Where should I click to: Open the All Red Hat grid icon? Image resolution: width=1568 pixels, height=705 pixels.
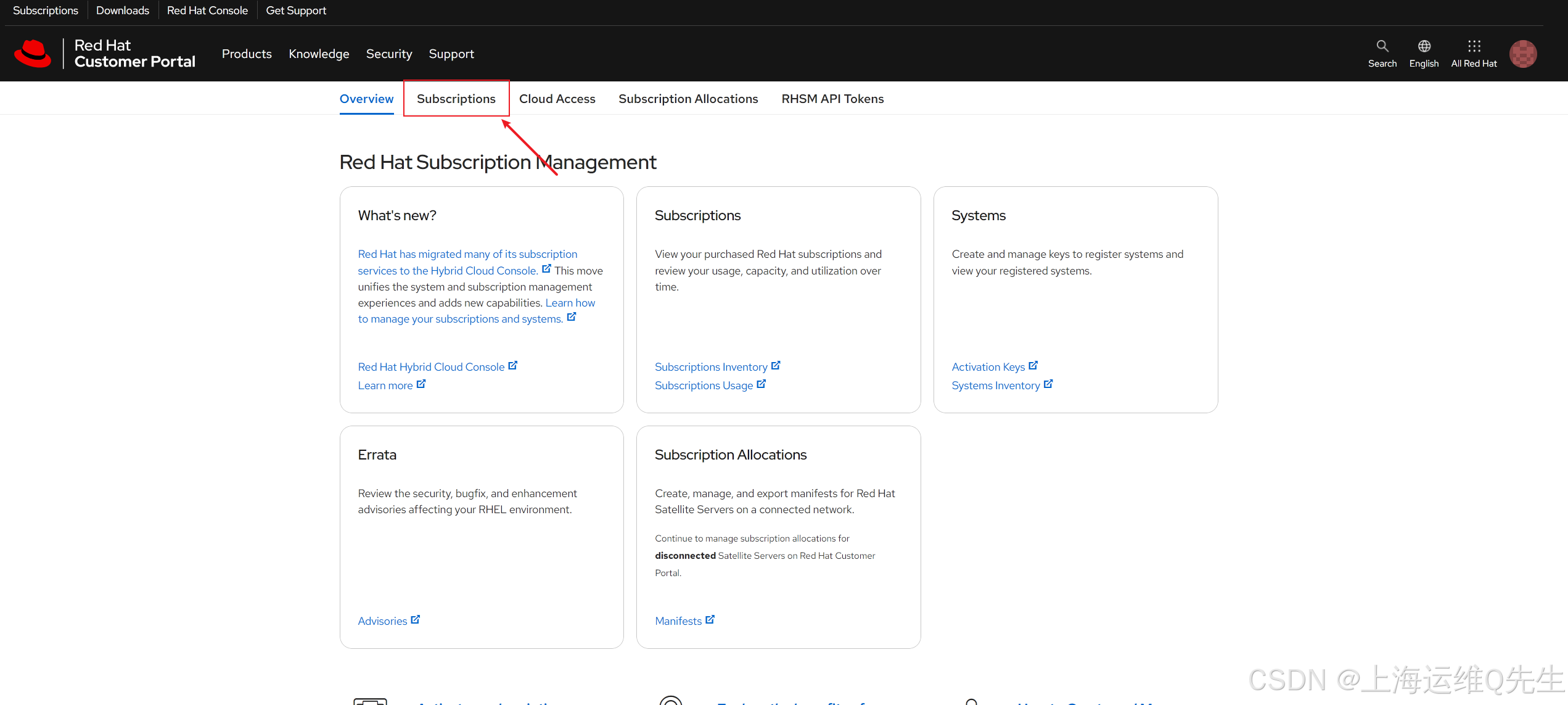click(x=1474, y=46)
